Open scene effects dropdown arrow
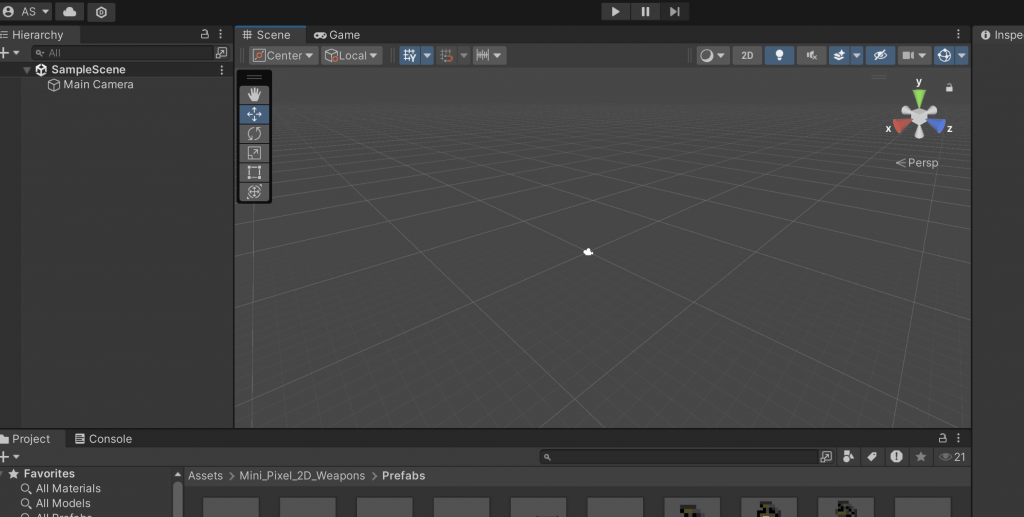The height and width of the screenshot is (517, 1024). point(857,55)
